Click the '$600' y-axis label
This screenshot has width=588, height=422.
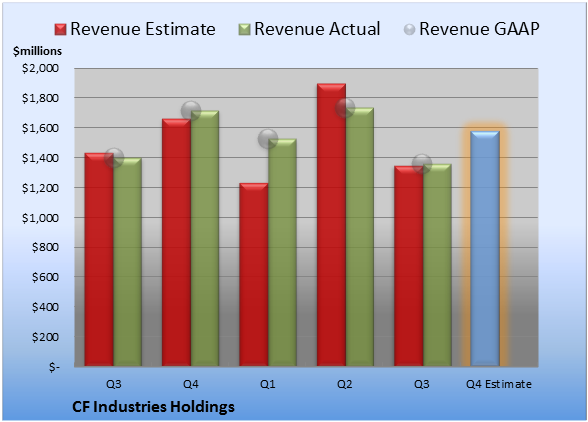(x=45, y=277)
